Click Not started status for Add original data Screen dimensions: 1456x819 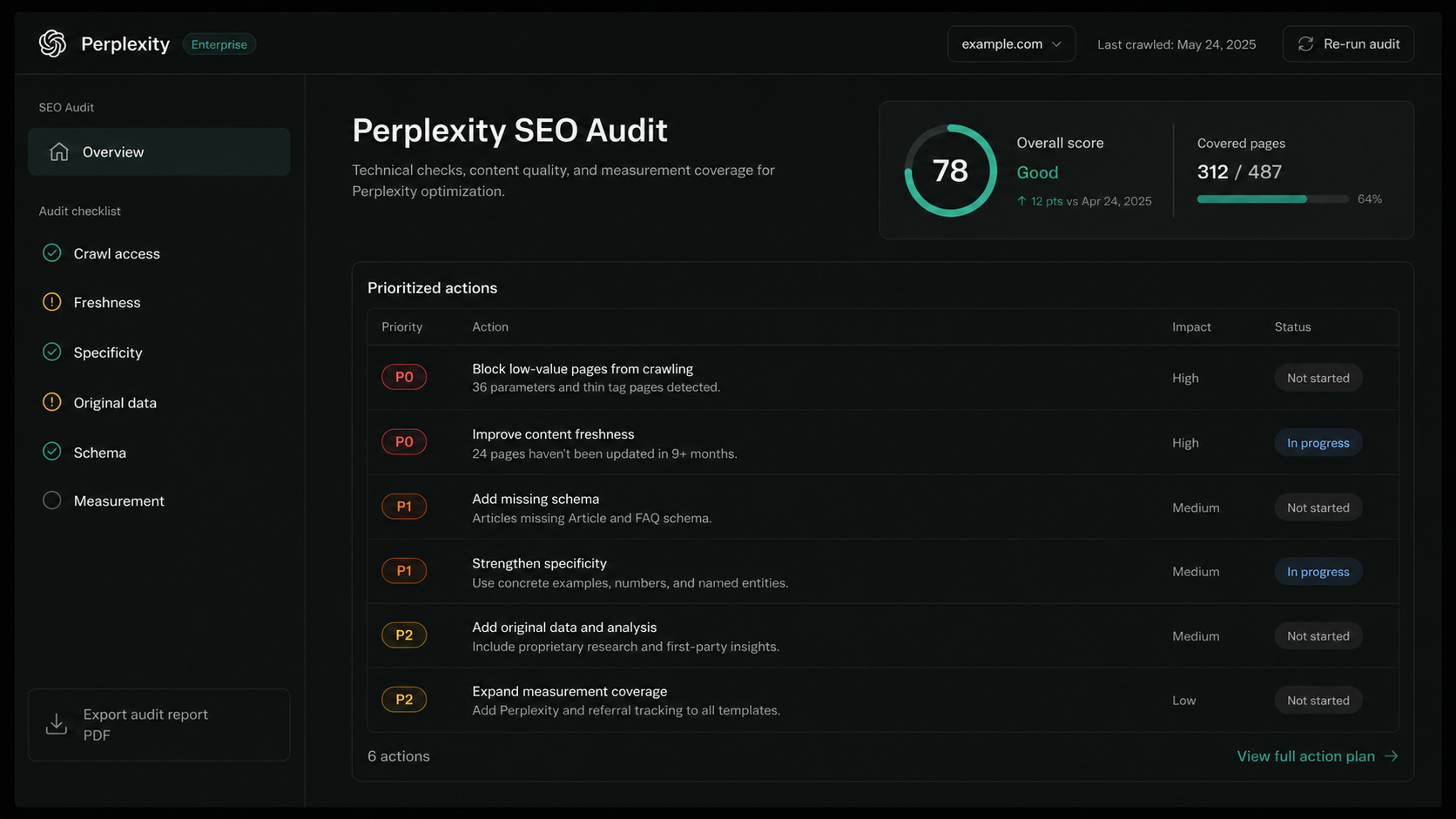click(x=1318, y=635)
